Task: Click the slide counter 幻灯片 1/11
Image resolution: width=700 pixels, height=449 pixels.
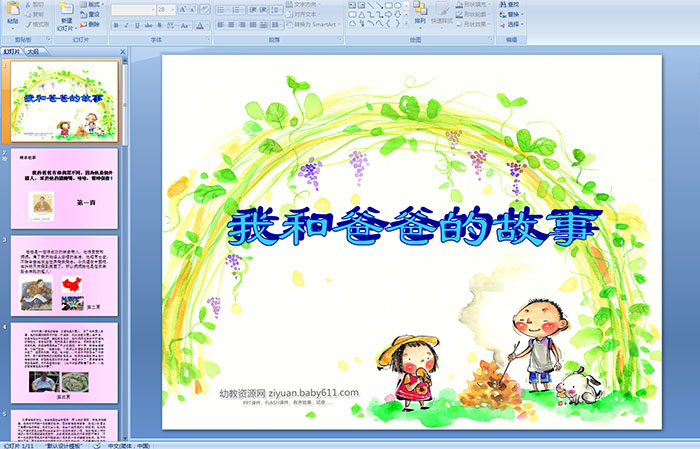Action: pyautogui.click(x=18, y=445)
